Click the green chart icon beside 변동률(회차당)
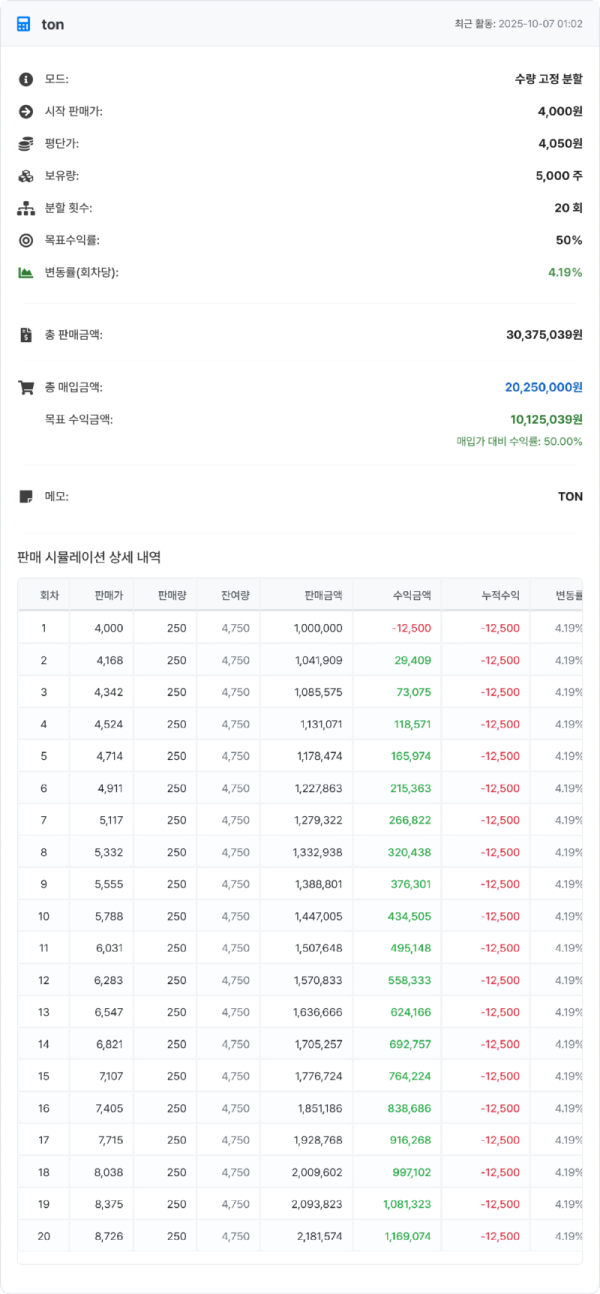 click(24, 271)
